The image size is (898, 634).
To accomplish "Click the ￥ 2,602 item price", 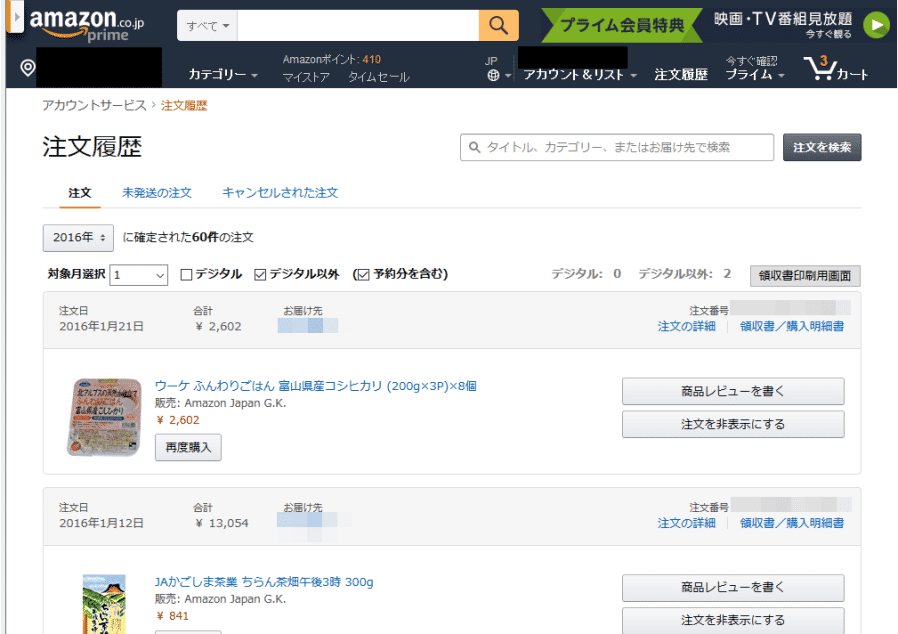I will click(x=178, y=420).
